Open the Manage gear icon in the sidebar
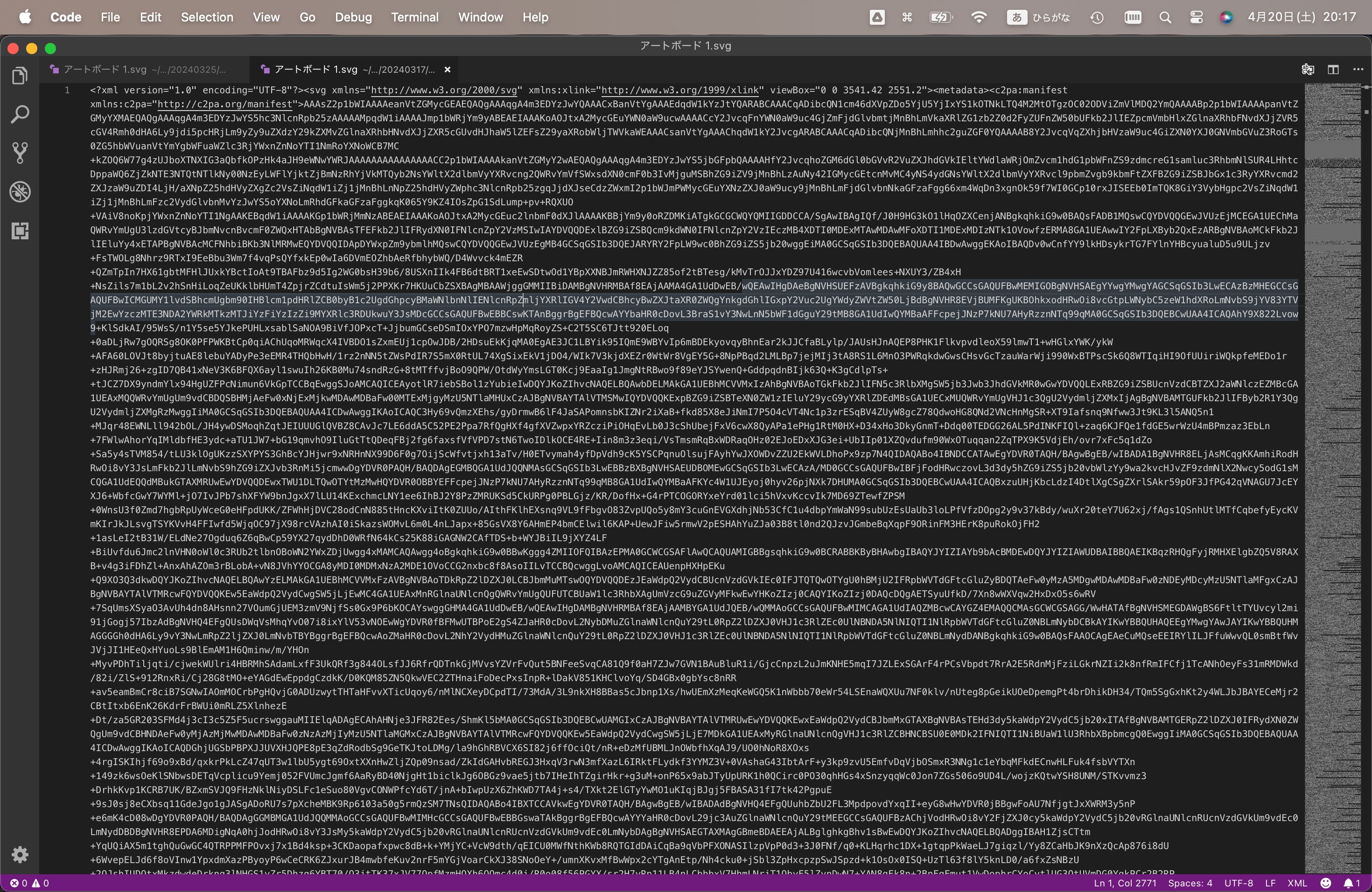This screenshot has width=1372, height=892. (x=20, y=854)
